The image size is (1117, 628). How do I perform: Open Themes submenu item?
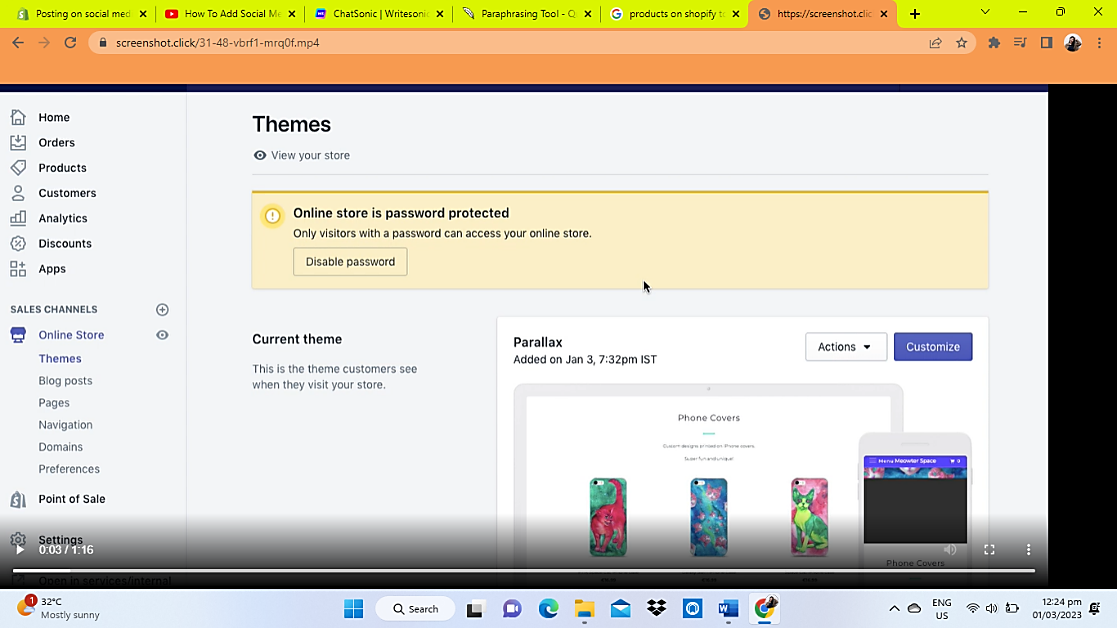click(60, 359)
